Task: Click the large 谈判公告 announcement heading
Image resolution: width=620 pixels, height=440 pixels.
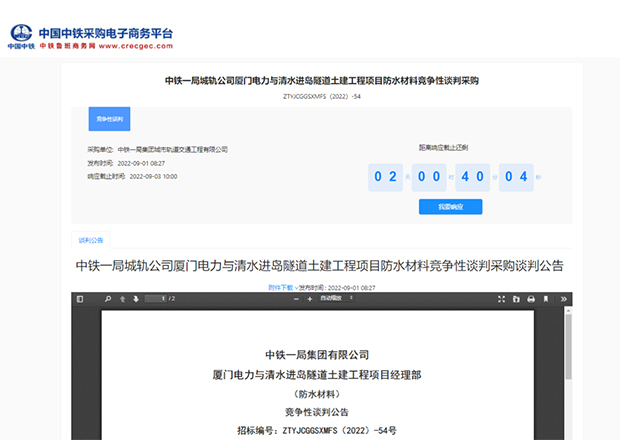Action: point(319,266)
